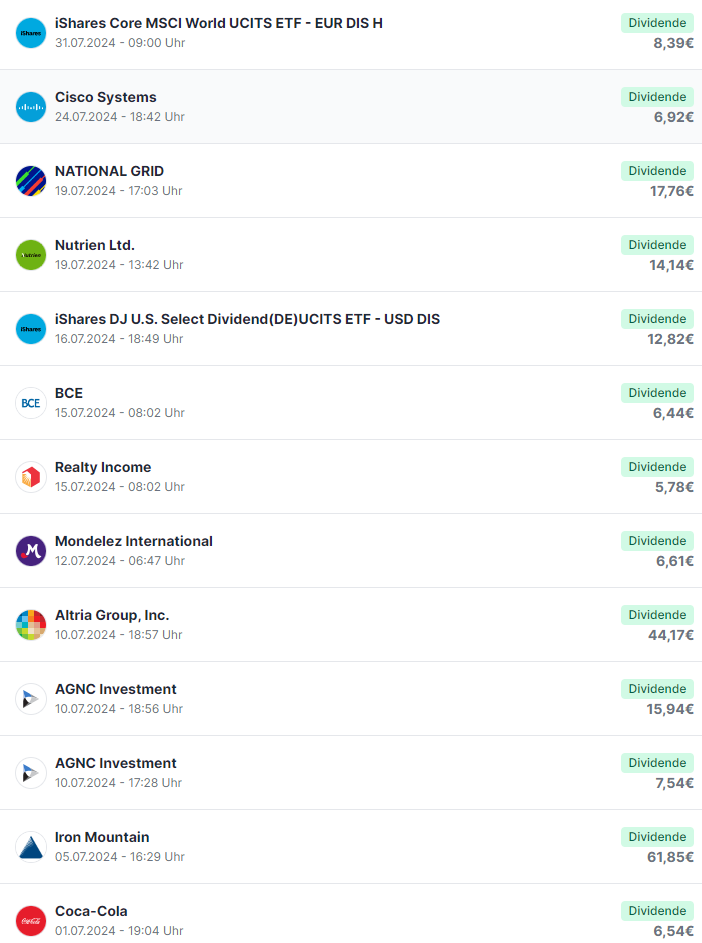Click the Dividende tag for Cisco Systems

coord(657,97)
